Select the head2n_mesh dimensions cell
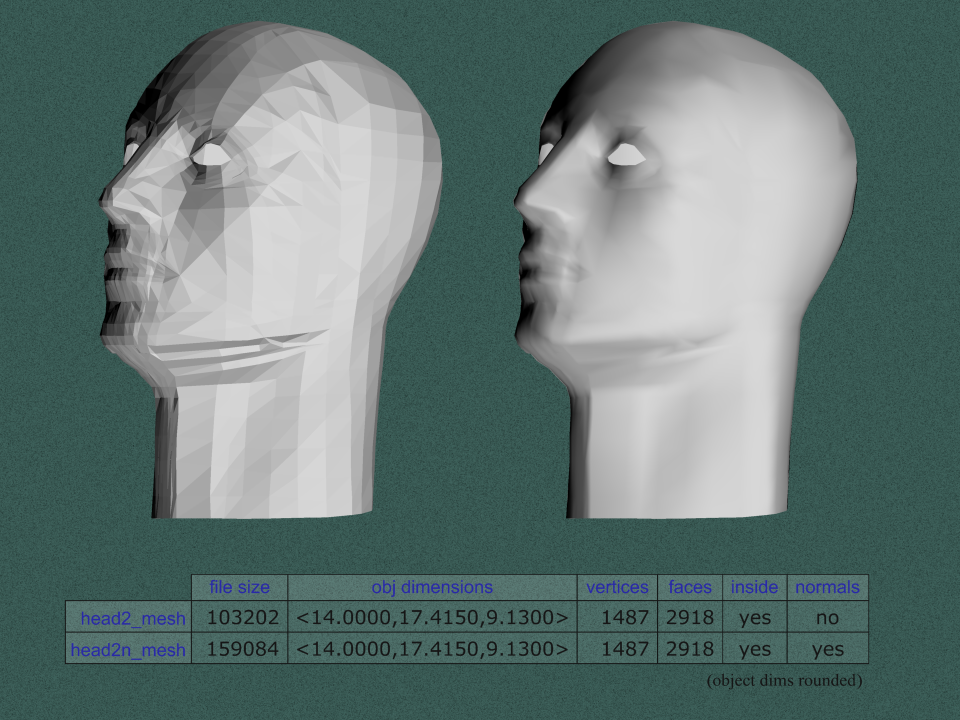Screen dimensions: 960x720 click(x=432, y=649)
